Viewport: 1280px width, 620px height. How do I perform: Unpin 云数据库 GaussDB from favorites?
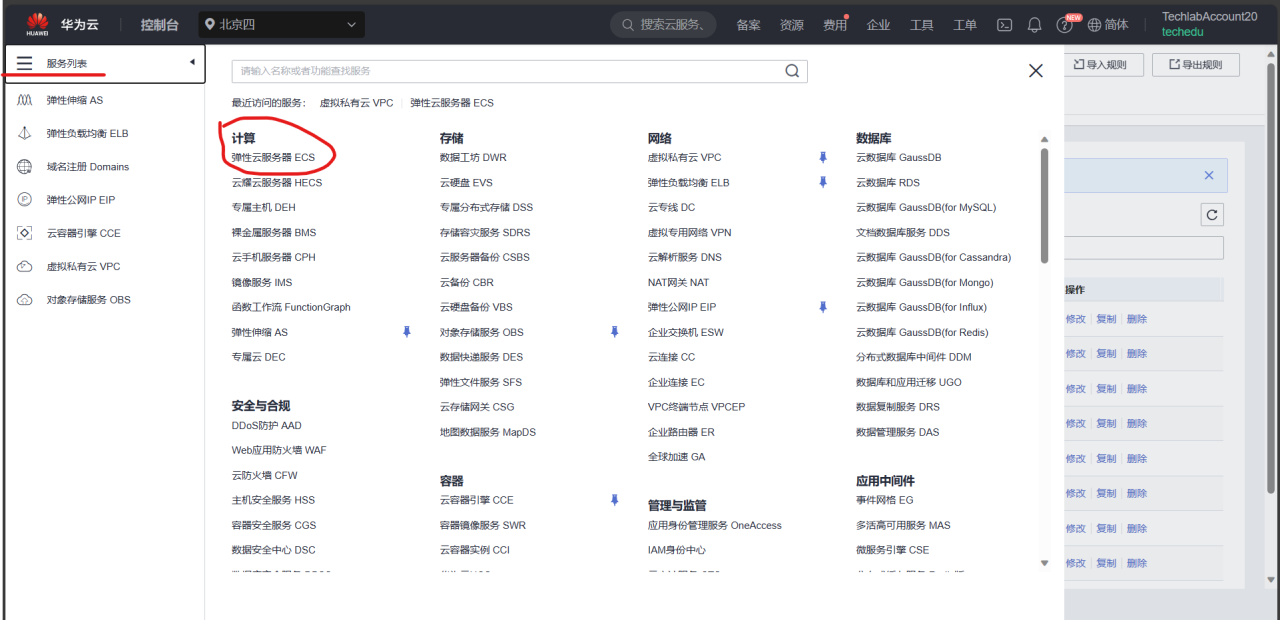point(821,157)
